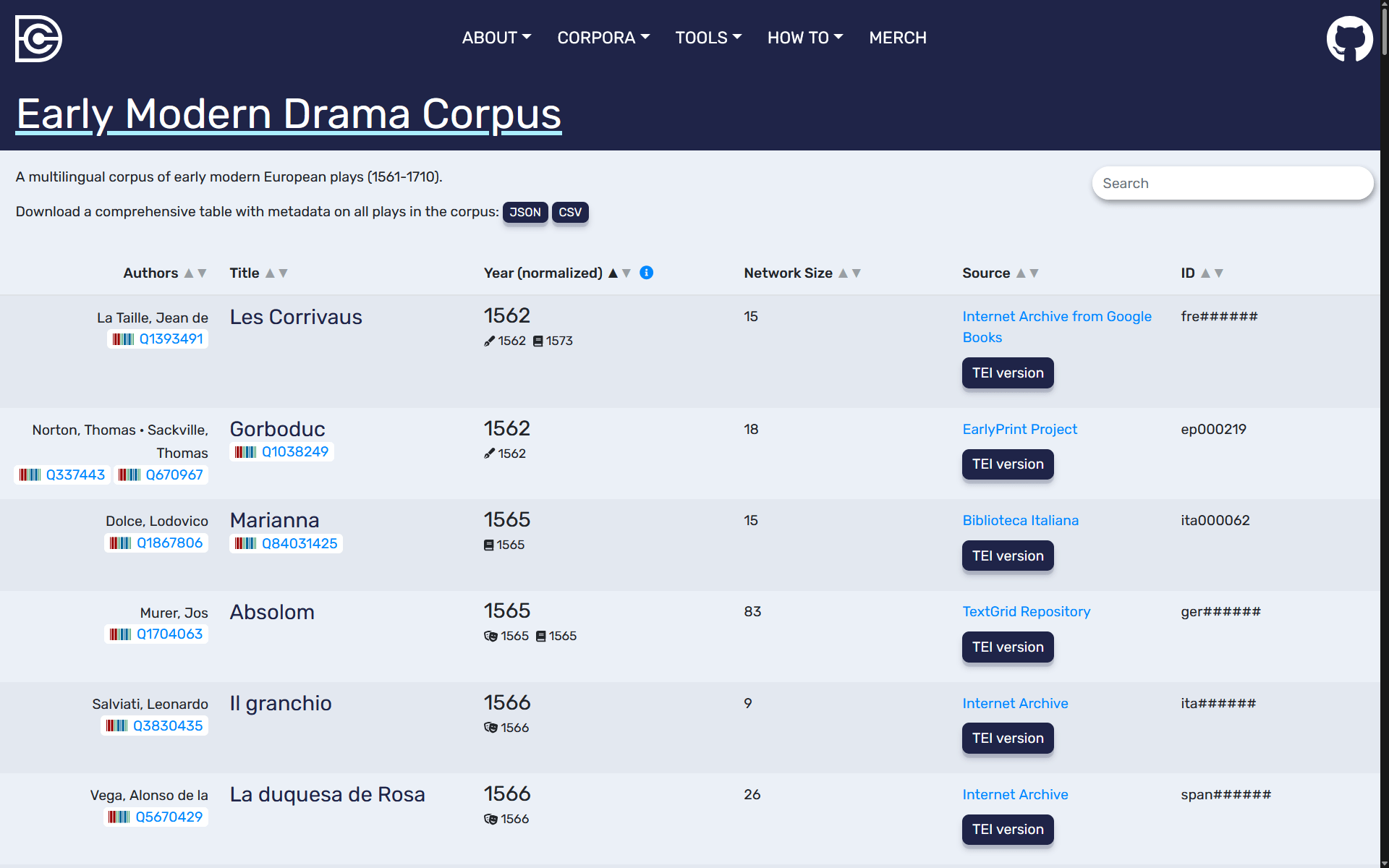1389x868 pixels.
Task: Open the CORPORA dropdown
Action: [x=603, y=38]
